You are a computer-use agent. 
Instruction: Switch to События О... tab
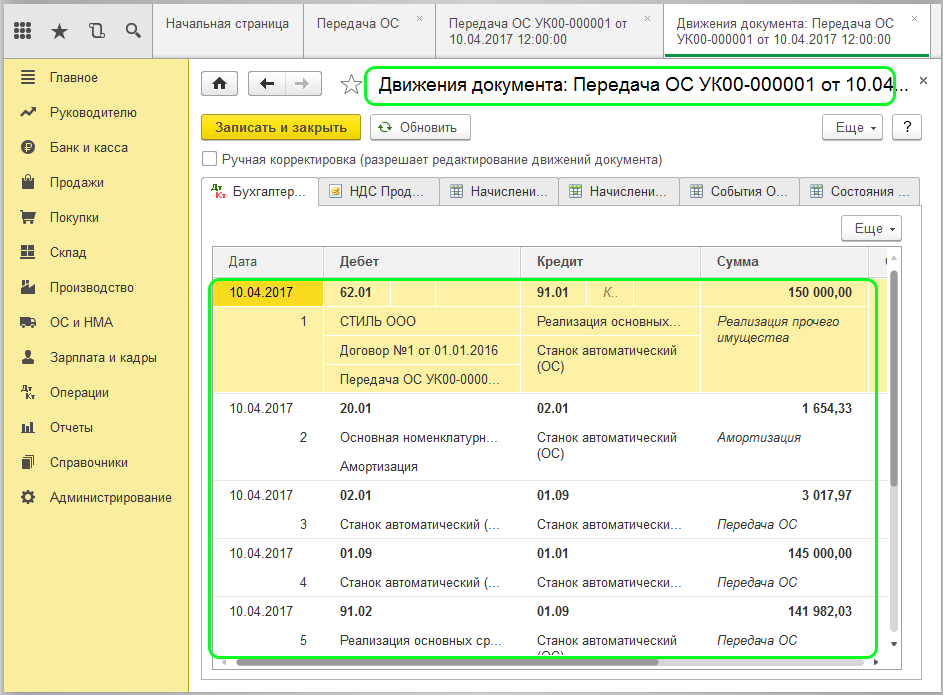pyautogui.click(x=739, y=191)
